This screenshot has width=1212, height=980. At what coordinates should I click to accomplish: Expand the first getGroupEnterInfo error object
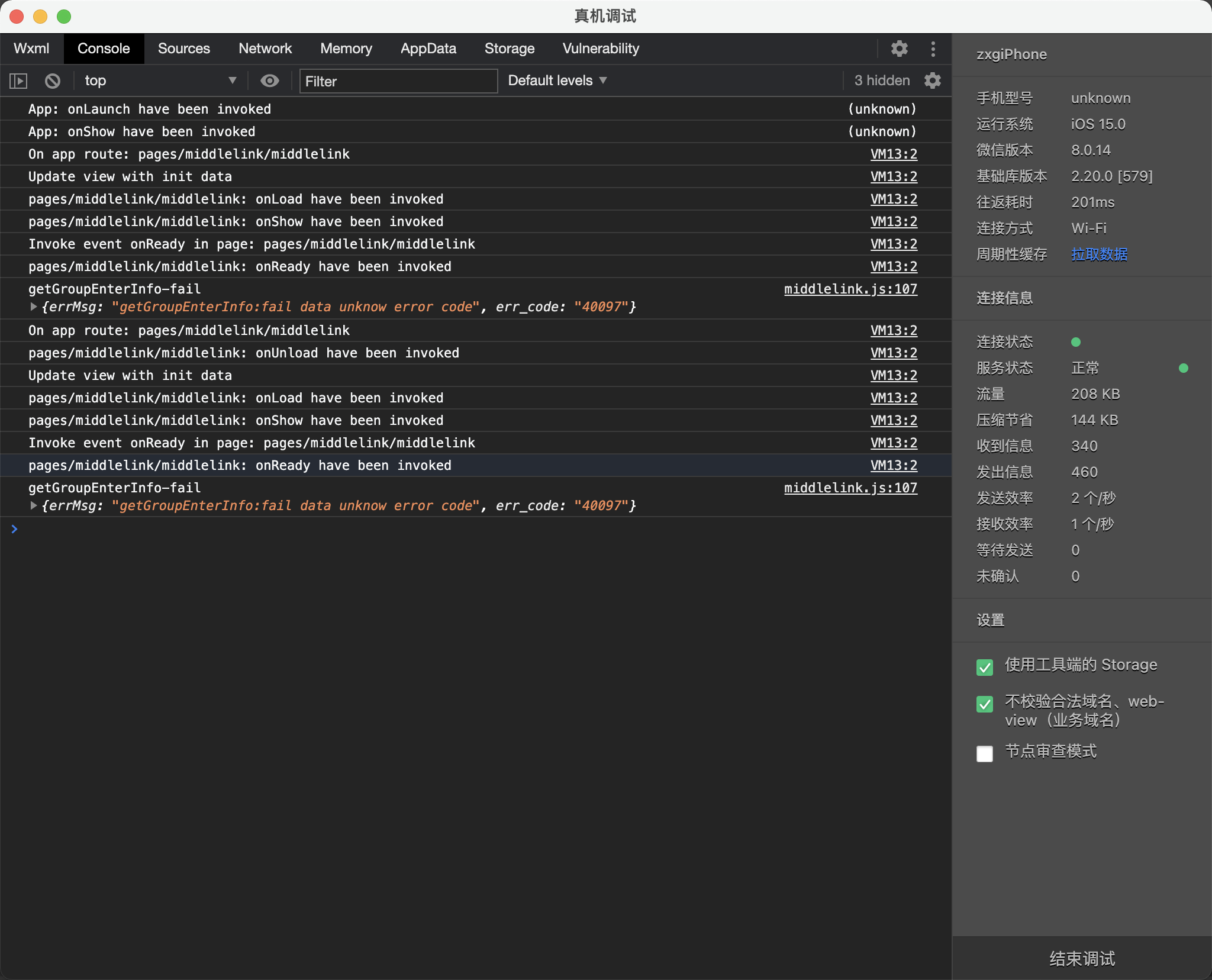34,307
